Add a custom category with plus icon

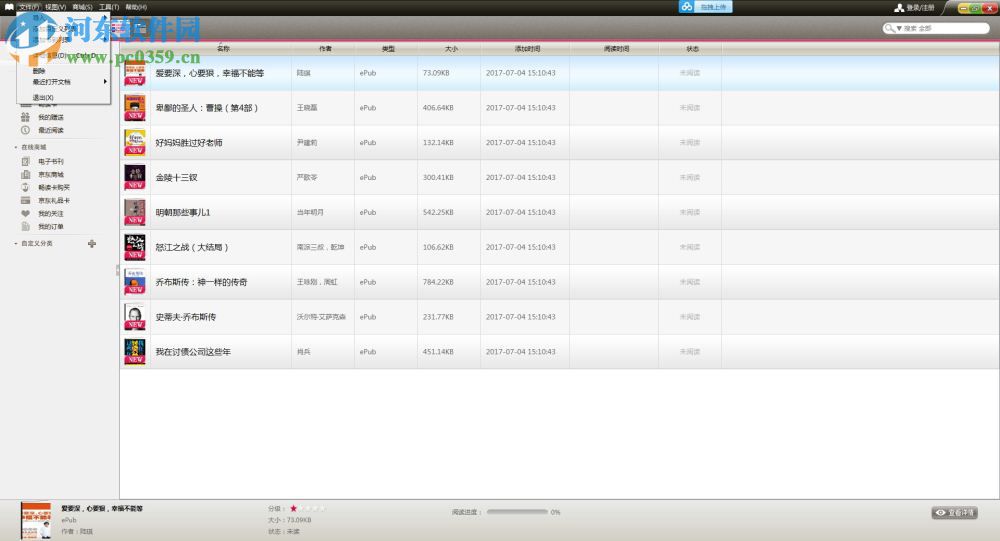tap(92, 243)
